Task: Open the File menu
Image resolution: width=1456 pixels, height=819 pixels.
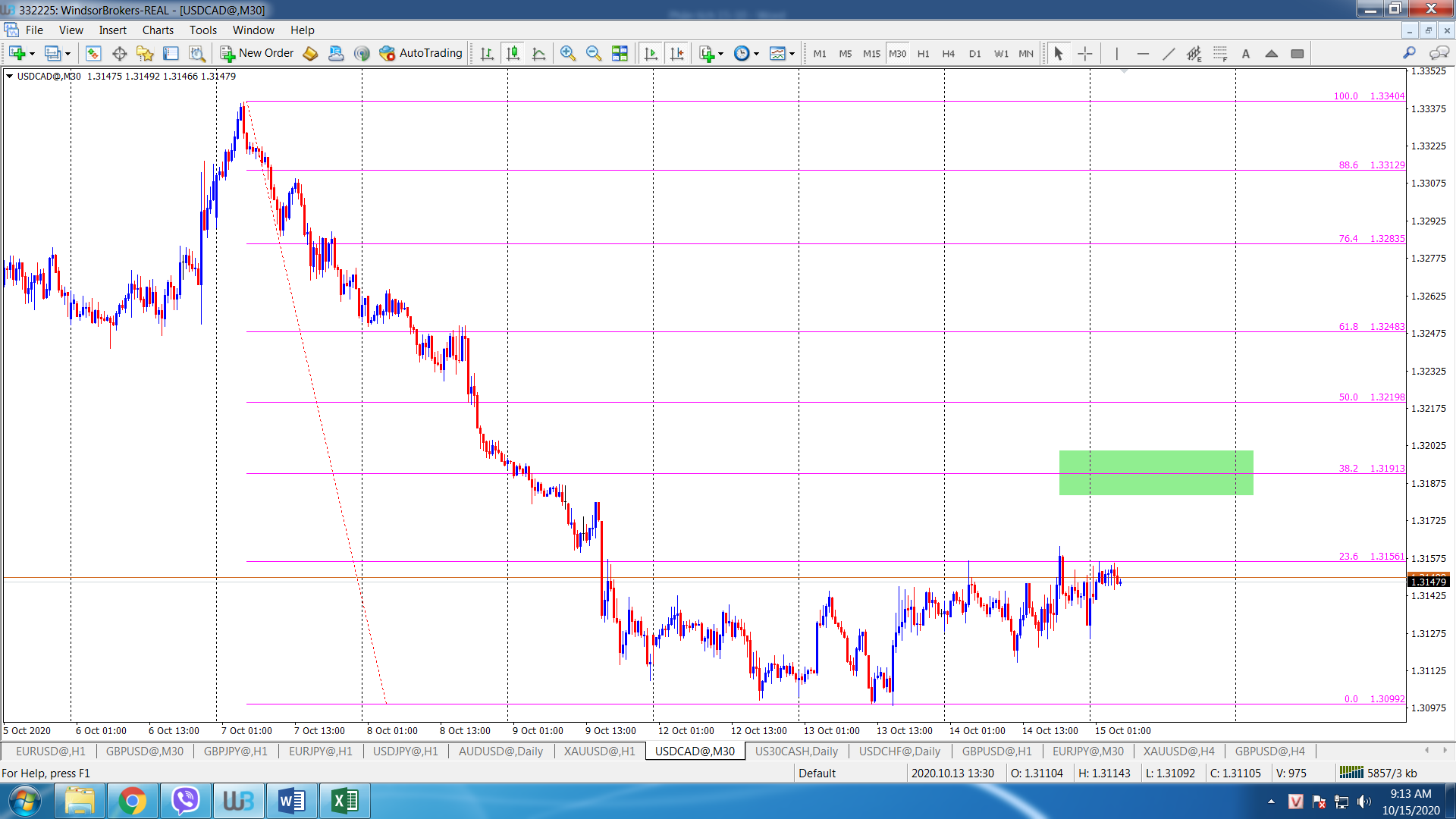Action: [x=34, y=30]
